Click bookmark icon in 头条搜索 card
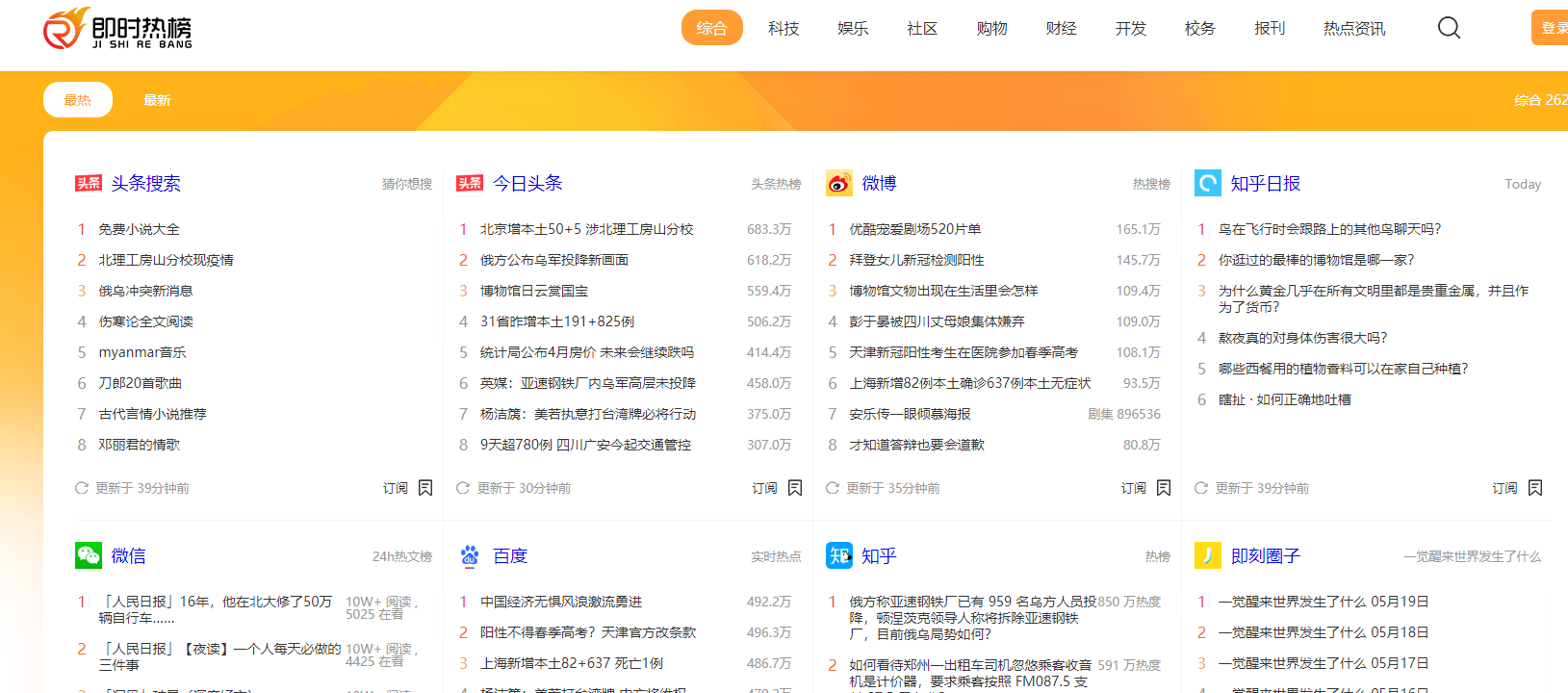The width and height of the screenshot is (1568, 693). pos(425,488)
